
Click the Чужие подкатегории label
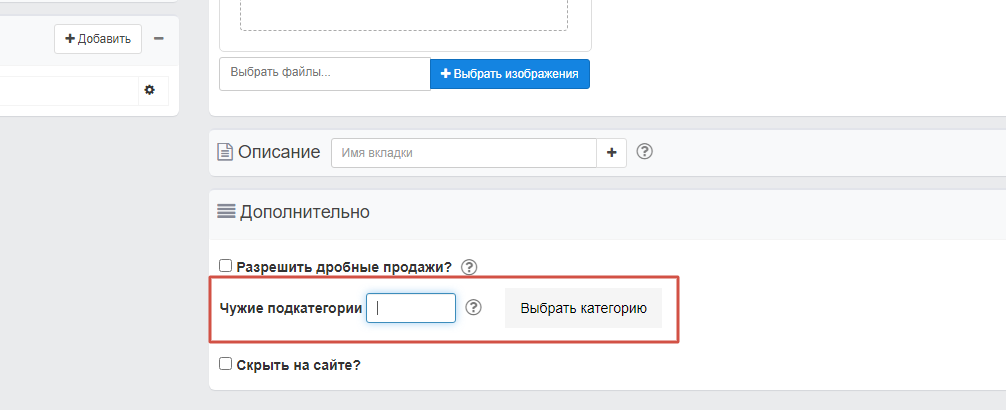(291, 308)
